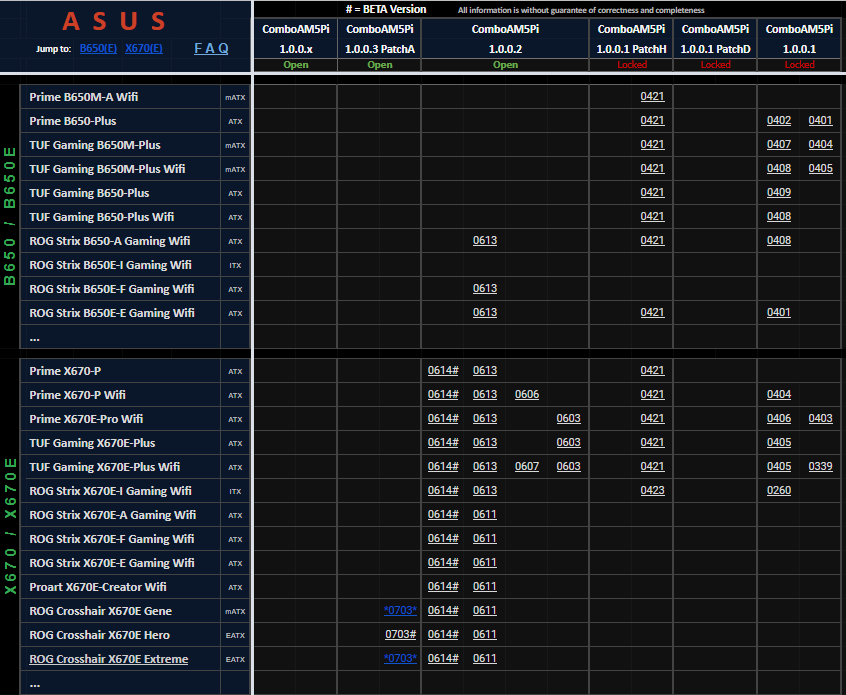Open BIOS 0613 for ROG Strix B650E-F Gaming Wifi
Viewport: 846px width, 695px height.
485,289
